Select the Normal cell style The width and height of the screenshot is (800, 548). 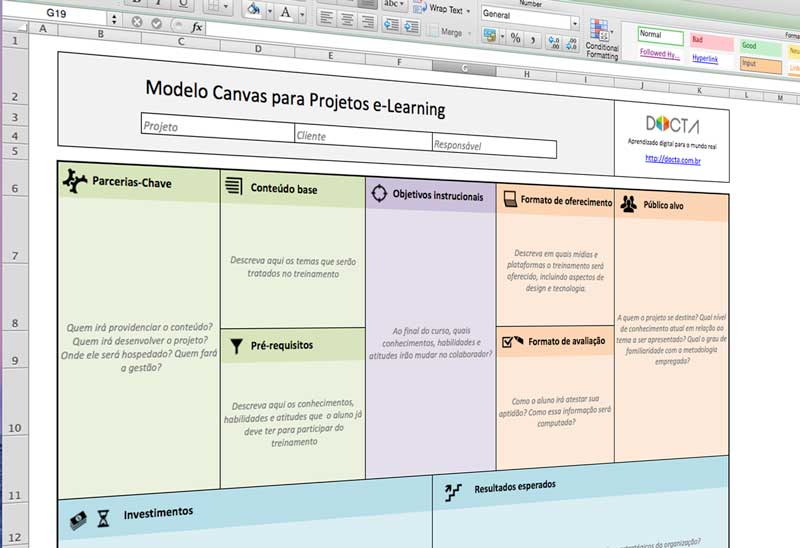[660, 35]
